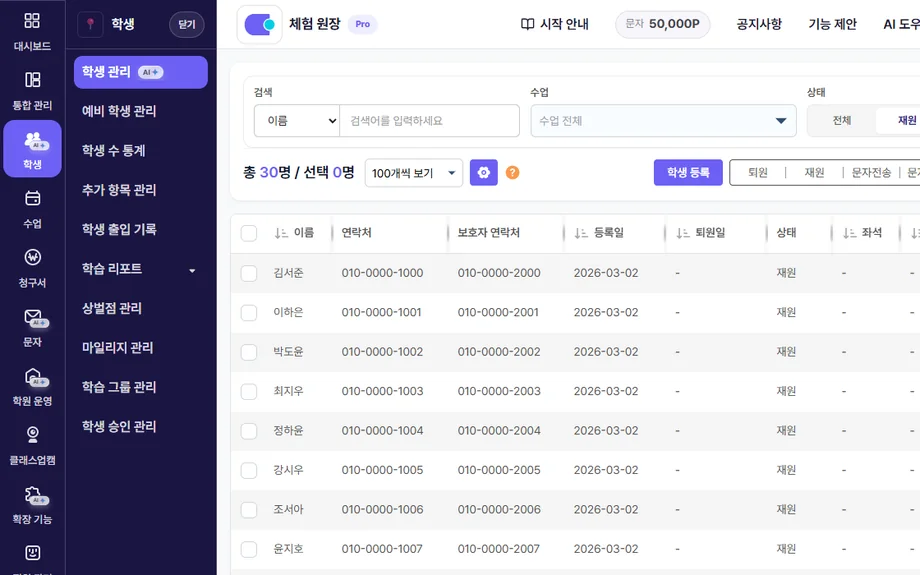Open the 학원 운영 icon
This screenshot has height=575, width=920.
tap(33, 376)
